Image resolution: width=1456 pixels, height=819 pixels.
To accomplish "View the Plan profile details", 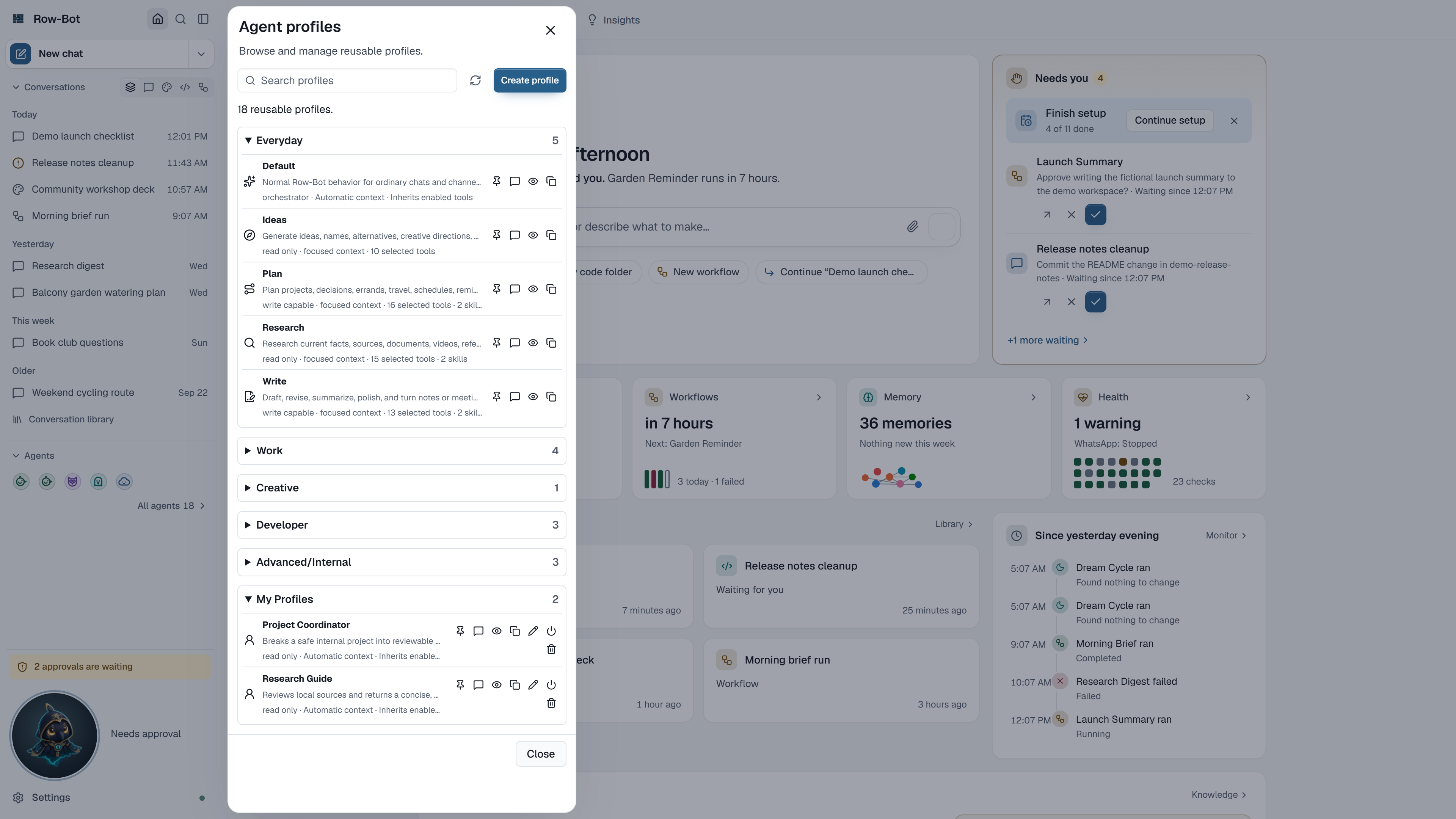I will (x=533, y=289).
